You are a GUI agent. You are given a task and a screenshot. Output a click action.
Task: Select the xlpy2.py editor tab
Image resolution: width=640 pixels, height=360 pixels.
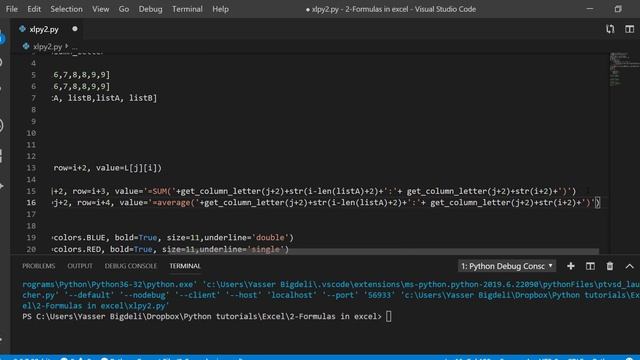pos(44,29)
